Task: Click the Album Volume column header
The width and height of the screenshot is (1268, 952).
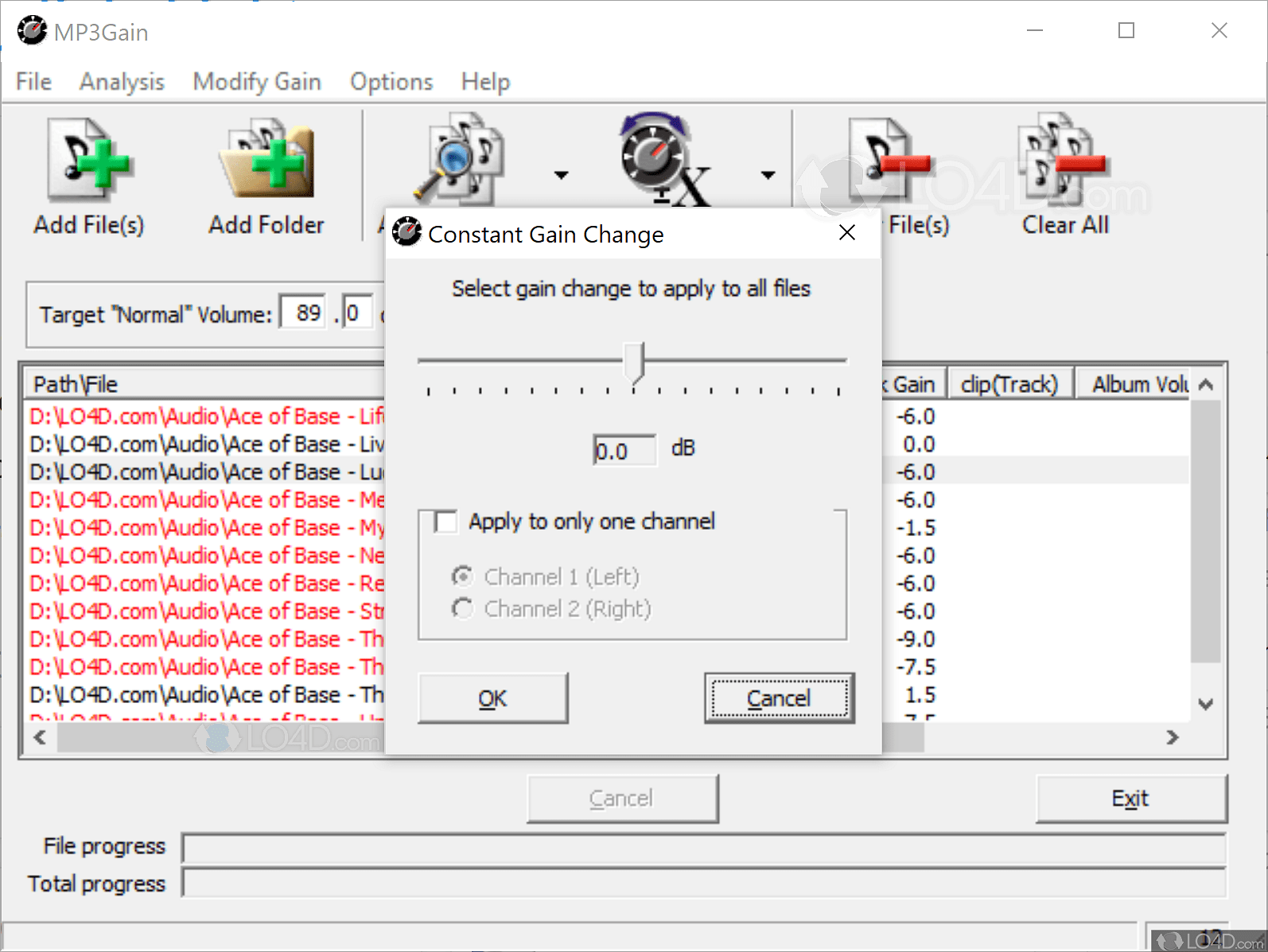Action: [x=1133, y=384]
